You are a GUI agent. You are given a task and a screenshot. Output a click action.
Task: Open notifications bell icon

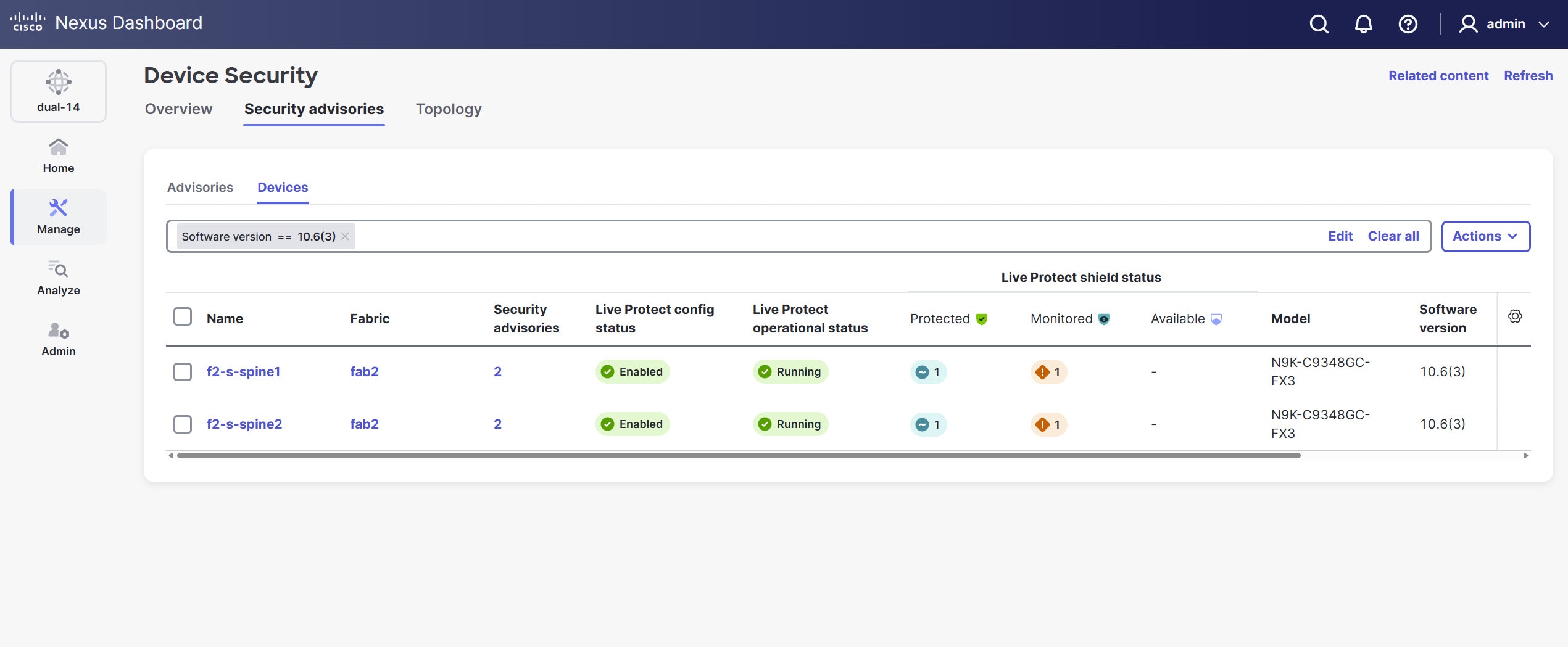(x=1363, y=24)
